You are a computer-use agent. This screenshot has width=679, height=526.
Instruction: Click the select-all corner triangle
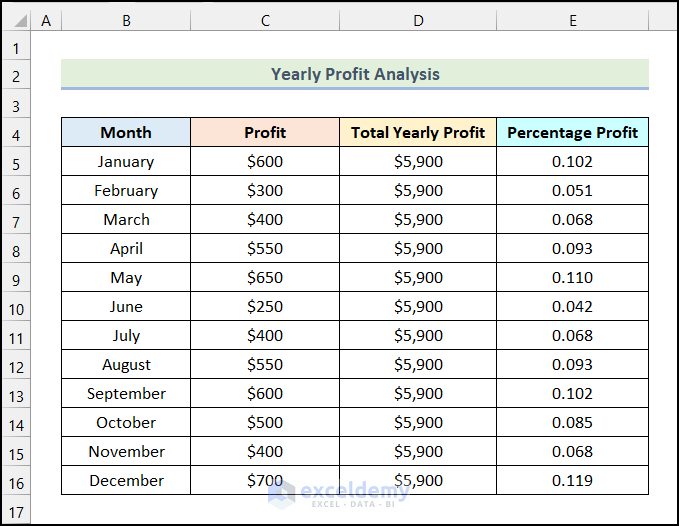pyautogui.click(x=17, y=20)
